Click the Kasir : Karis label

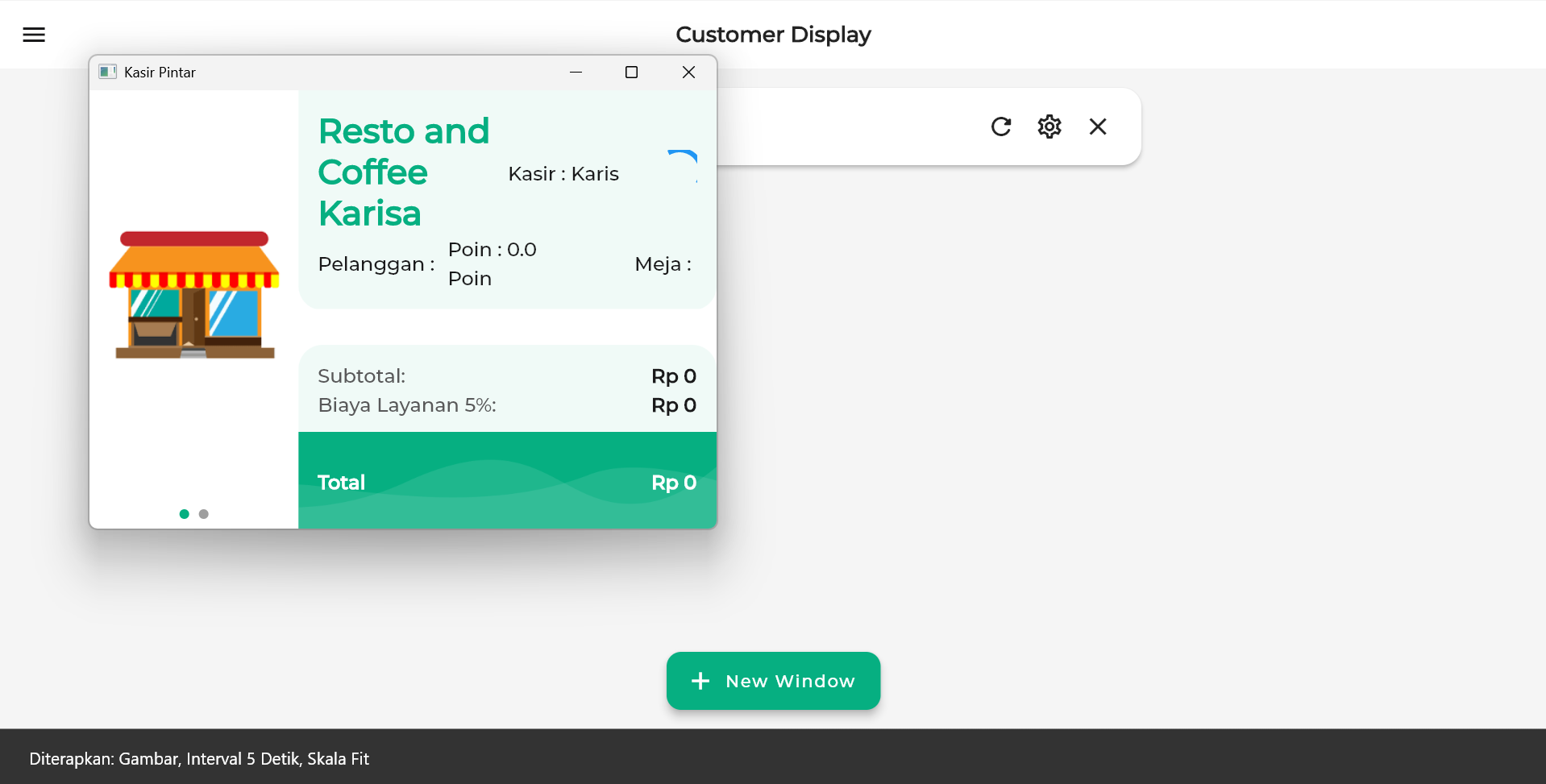click(563, 174)
